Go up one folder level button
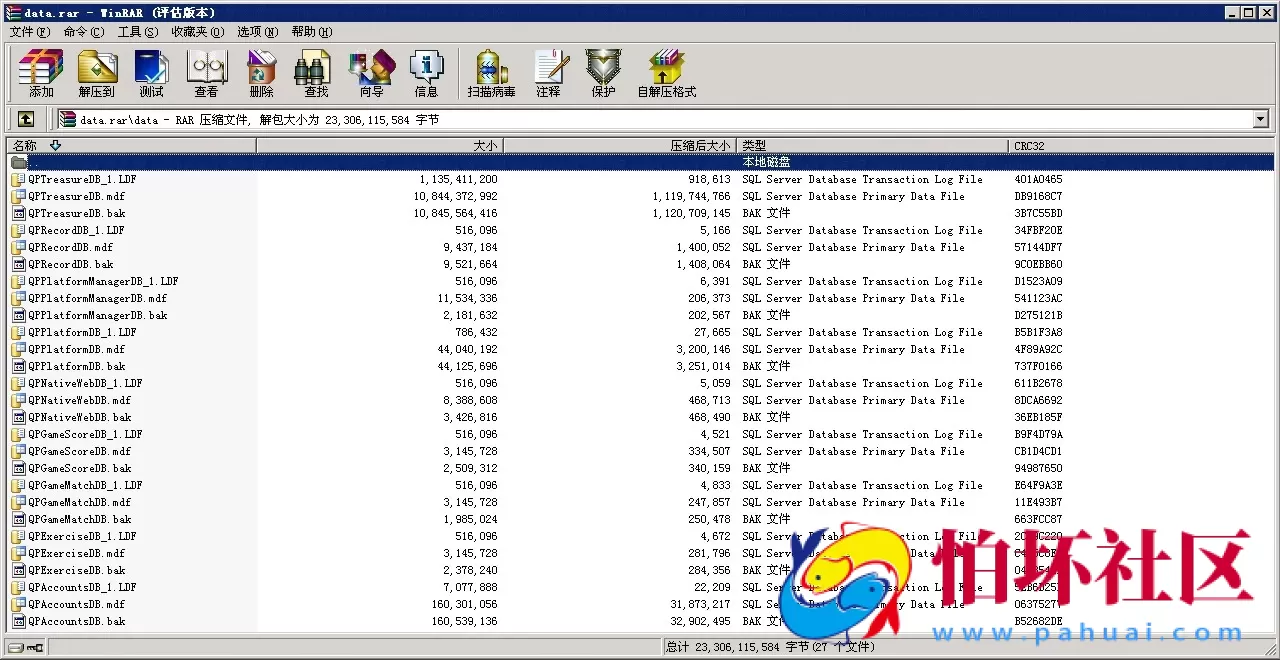Image resolution: width=1280 pixels, height=660 pixels. tap(26, 120)
